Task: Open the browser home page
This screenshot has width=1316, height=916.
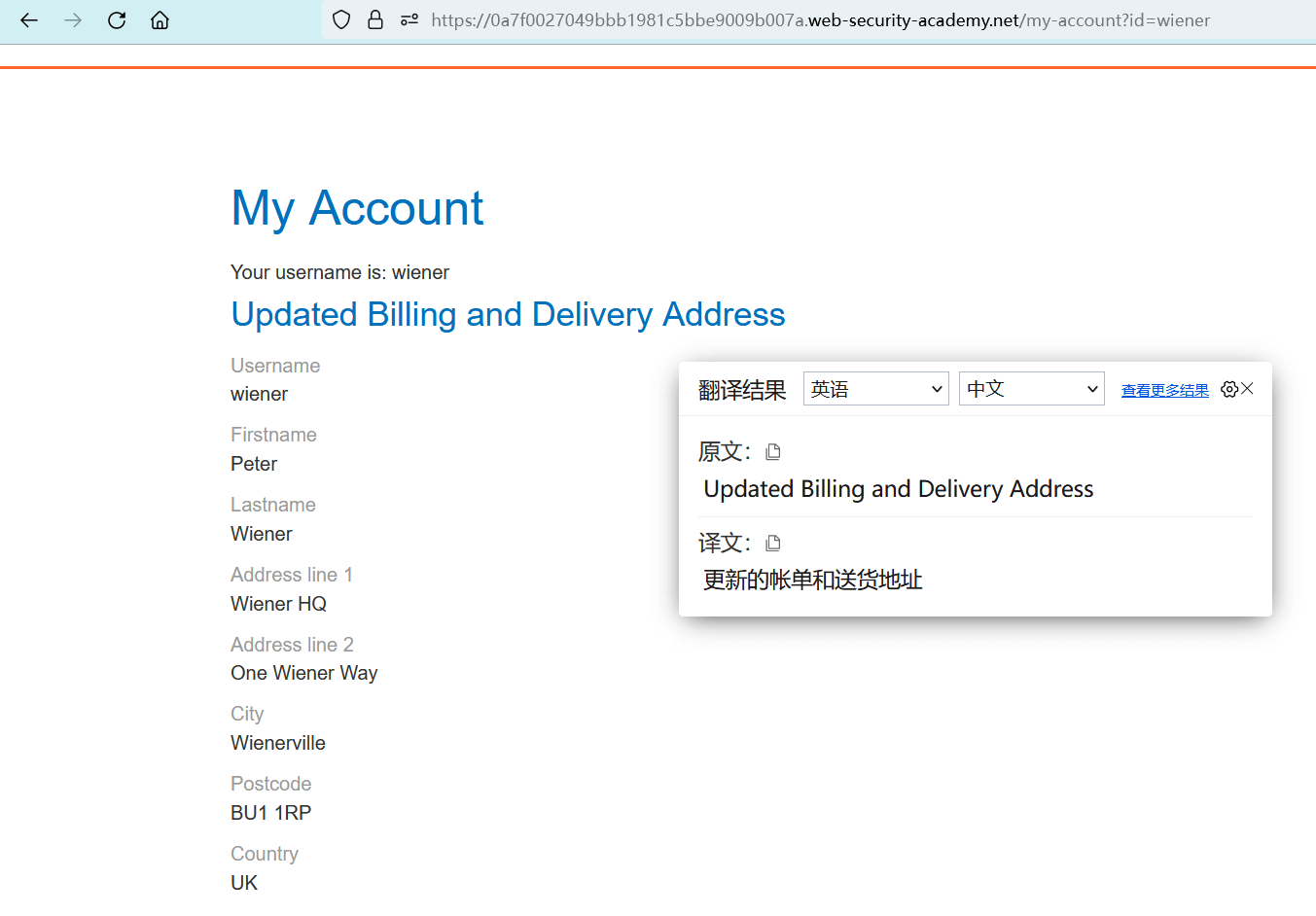Action: 160,20
